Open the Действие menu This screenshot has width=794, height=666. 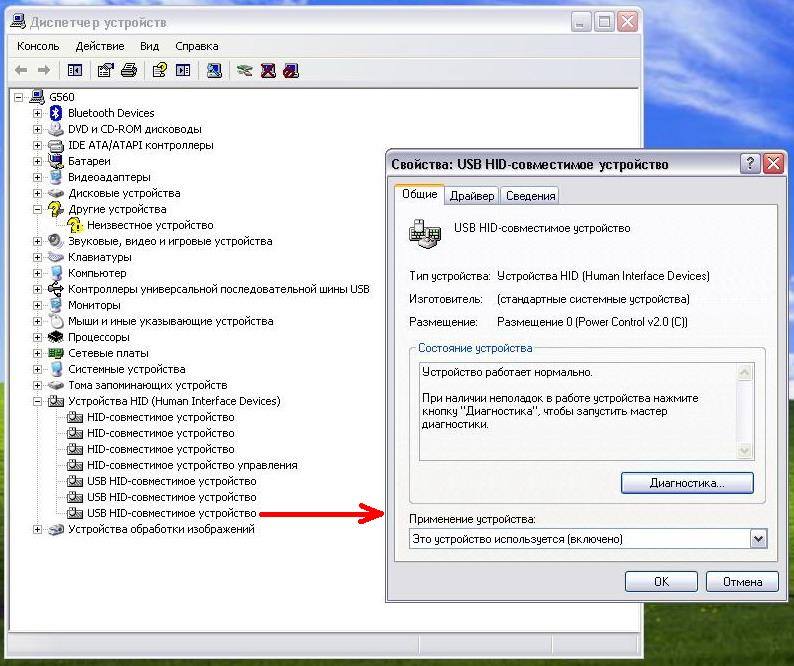[x=99, y=46]
